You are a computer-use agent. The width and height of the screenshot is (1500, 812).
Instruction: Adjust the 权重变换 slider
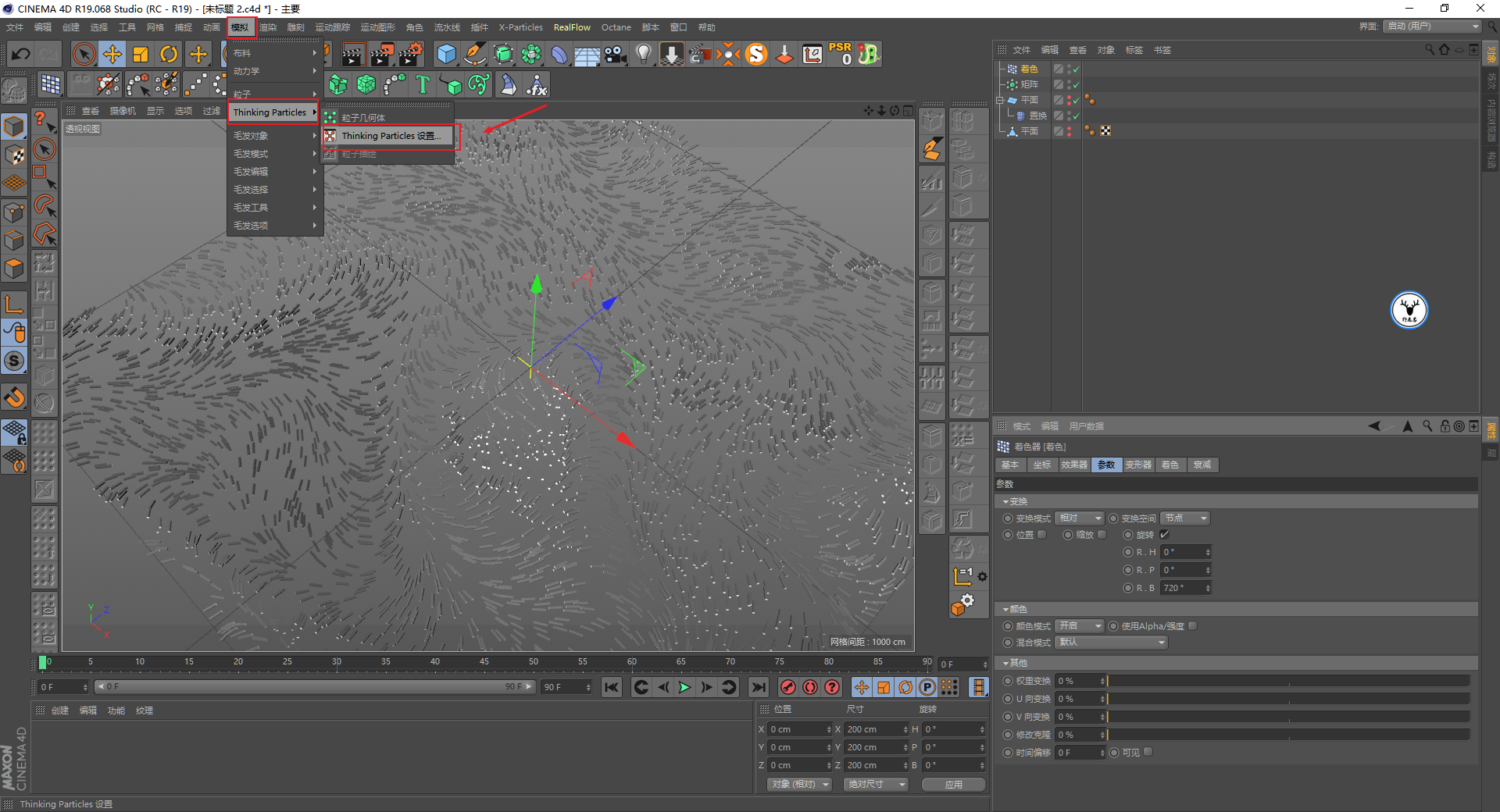click(x=1288, y=681)
